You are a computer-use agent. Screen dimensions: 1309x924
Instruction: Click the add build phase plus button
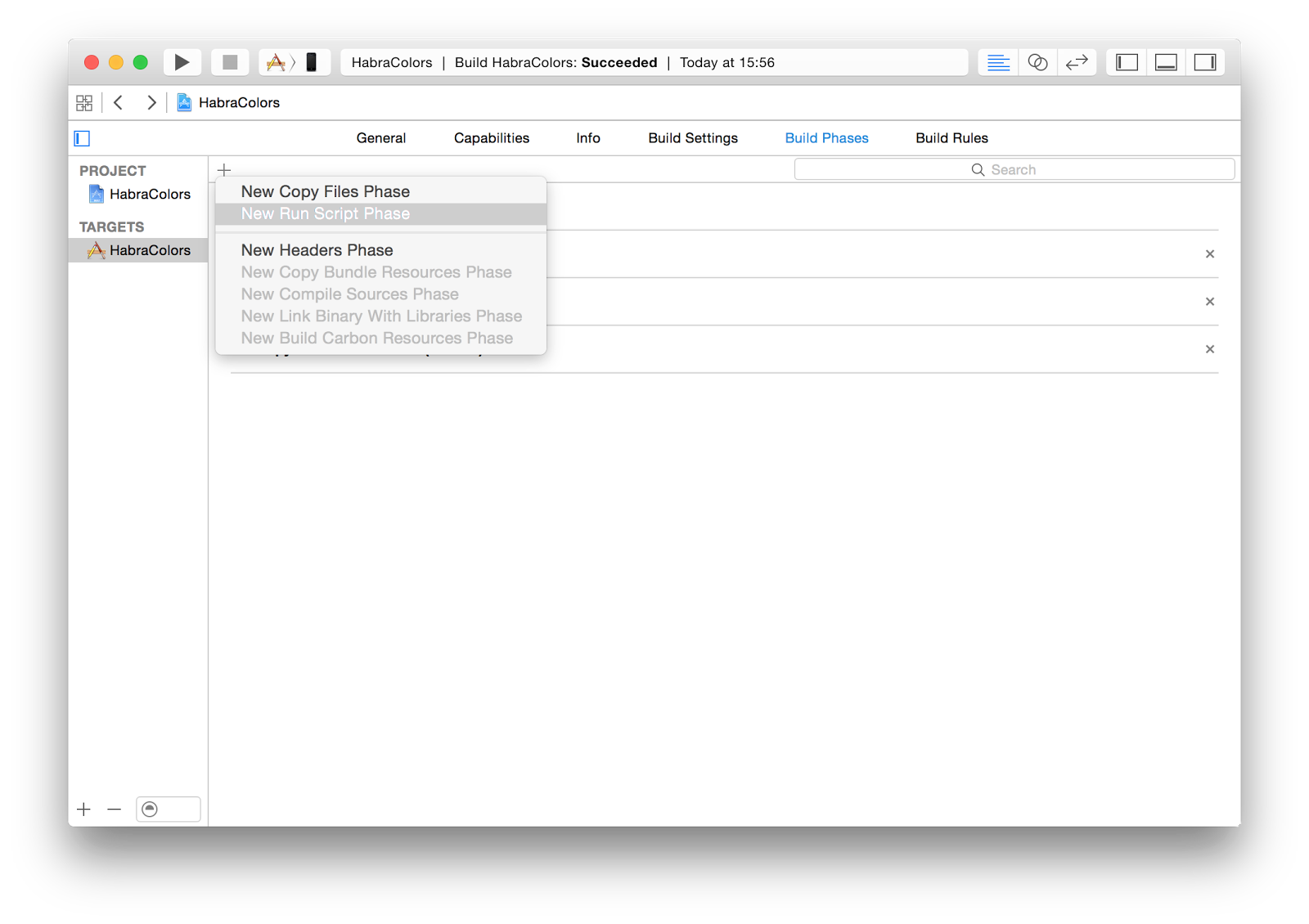224,170
